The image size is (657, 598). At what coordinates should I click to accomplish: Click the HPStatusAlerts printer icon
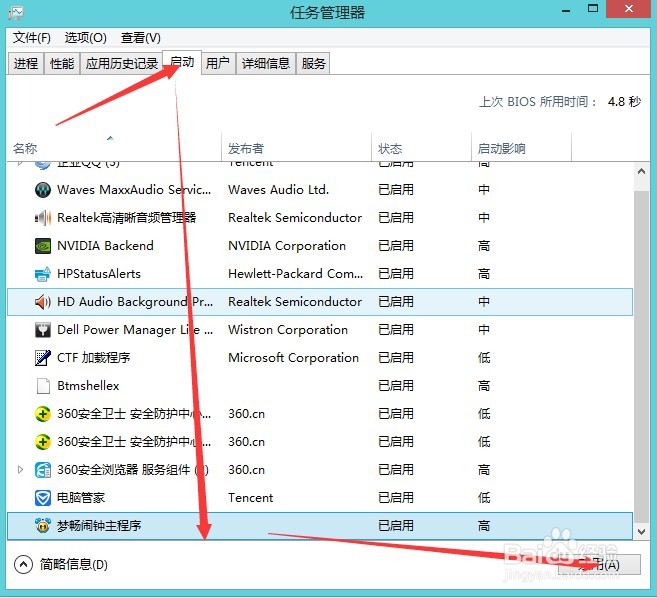point(43,274)
